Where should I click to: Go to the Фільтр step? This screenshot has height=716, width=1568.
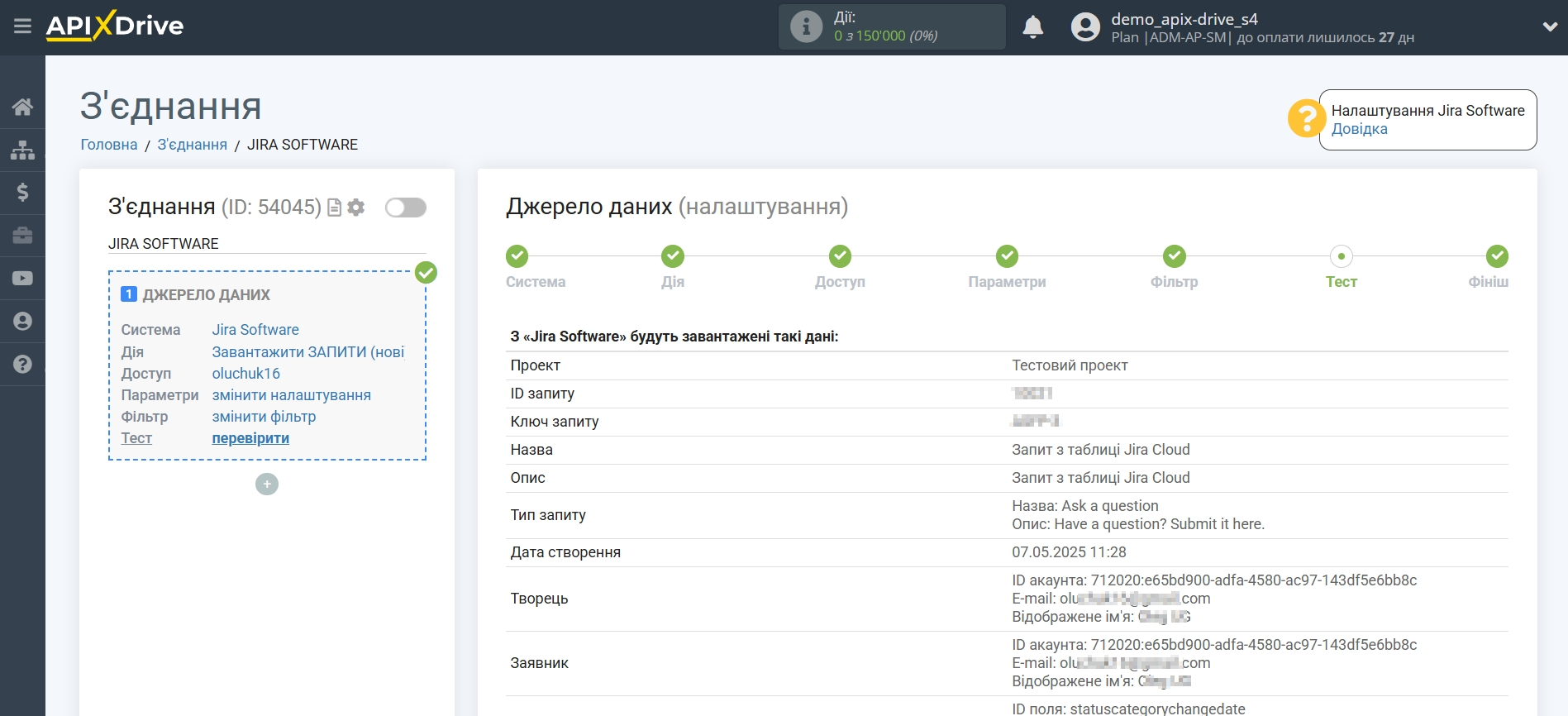1174,256
